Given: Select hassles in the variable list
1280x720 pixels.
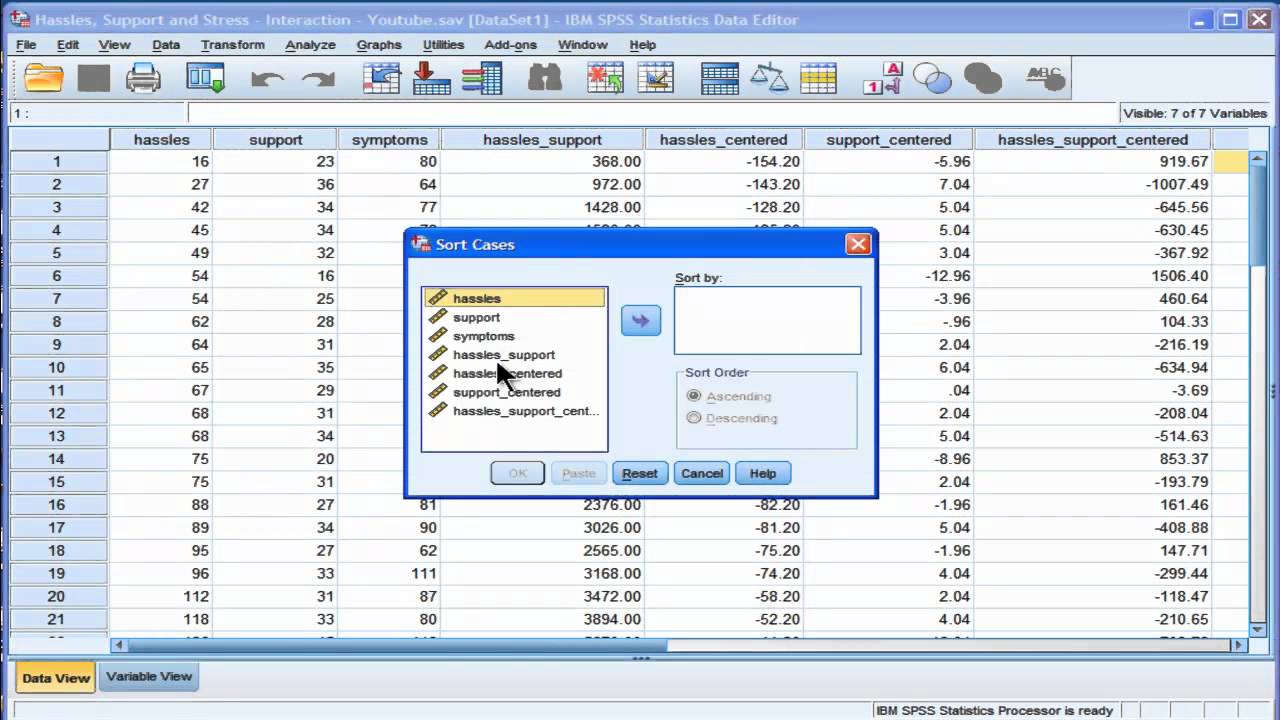Looking at the screenshot, I should coord(514,298).
